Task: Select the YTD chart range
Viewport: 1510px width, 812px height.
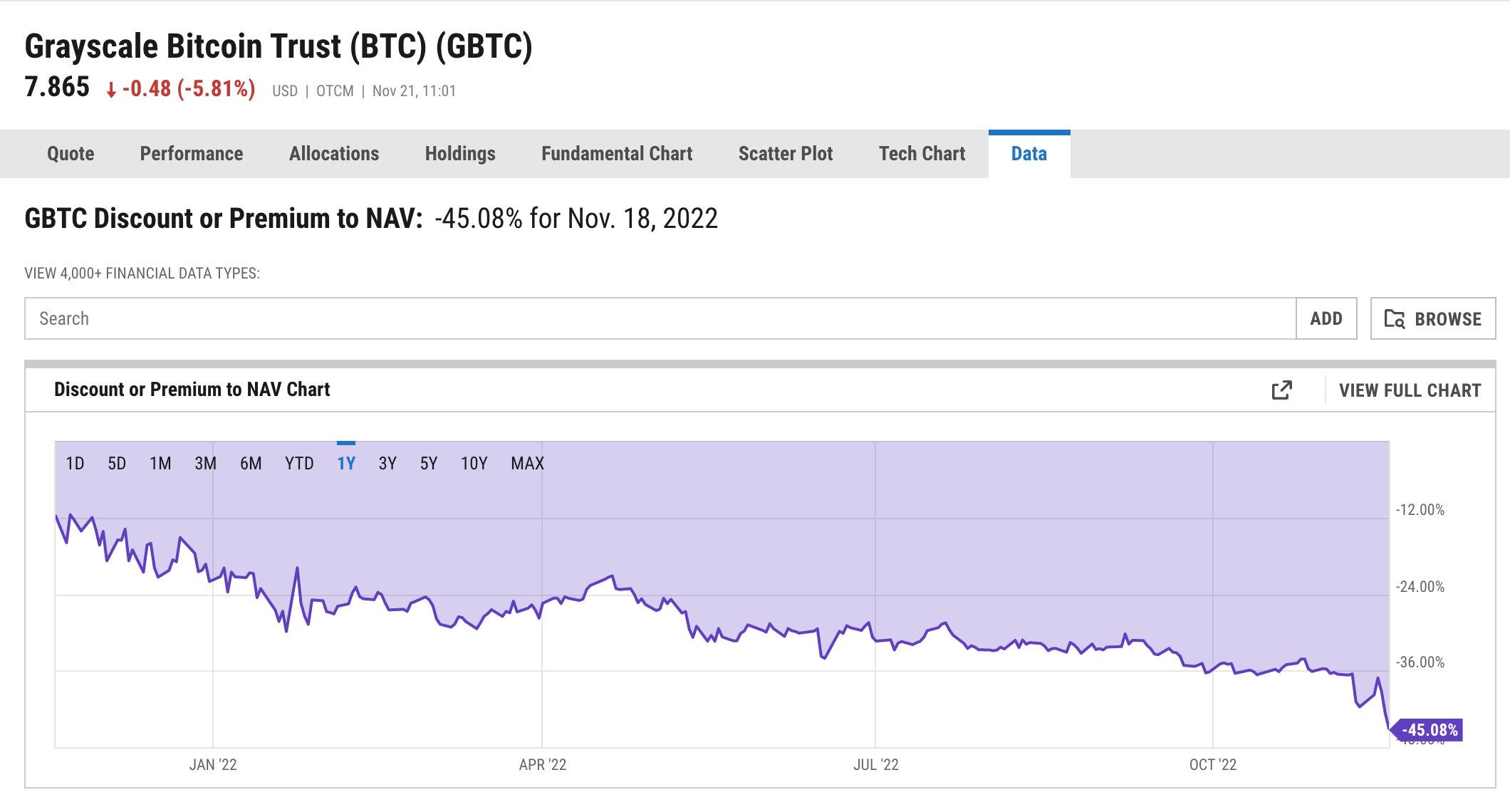Action: [299, 464]
